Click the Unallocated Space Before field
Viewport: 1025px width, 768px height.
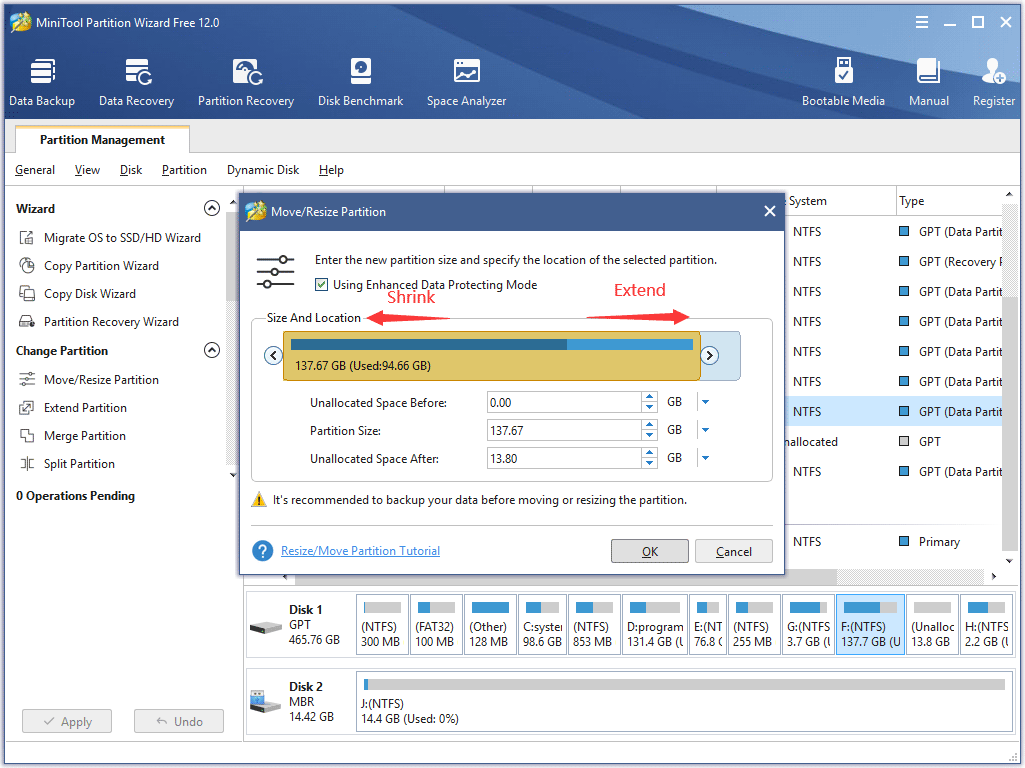564,402
